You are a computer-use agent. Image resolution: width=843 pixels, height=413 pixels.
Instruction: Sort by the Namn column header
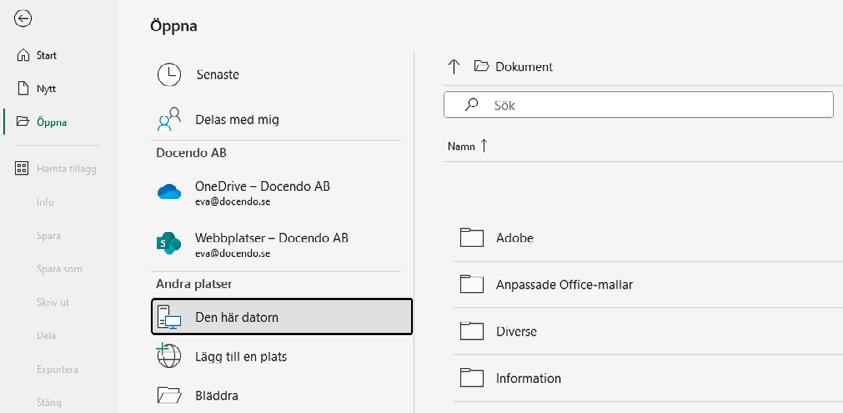coord(461,146)
